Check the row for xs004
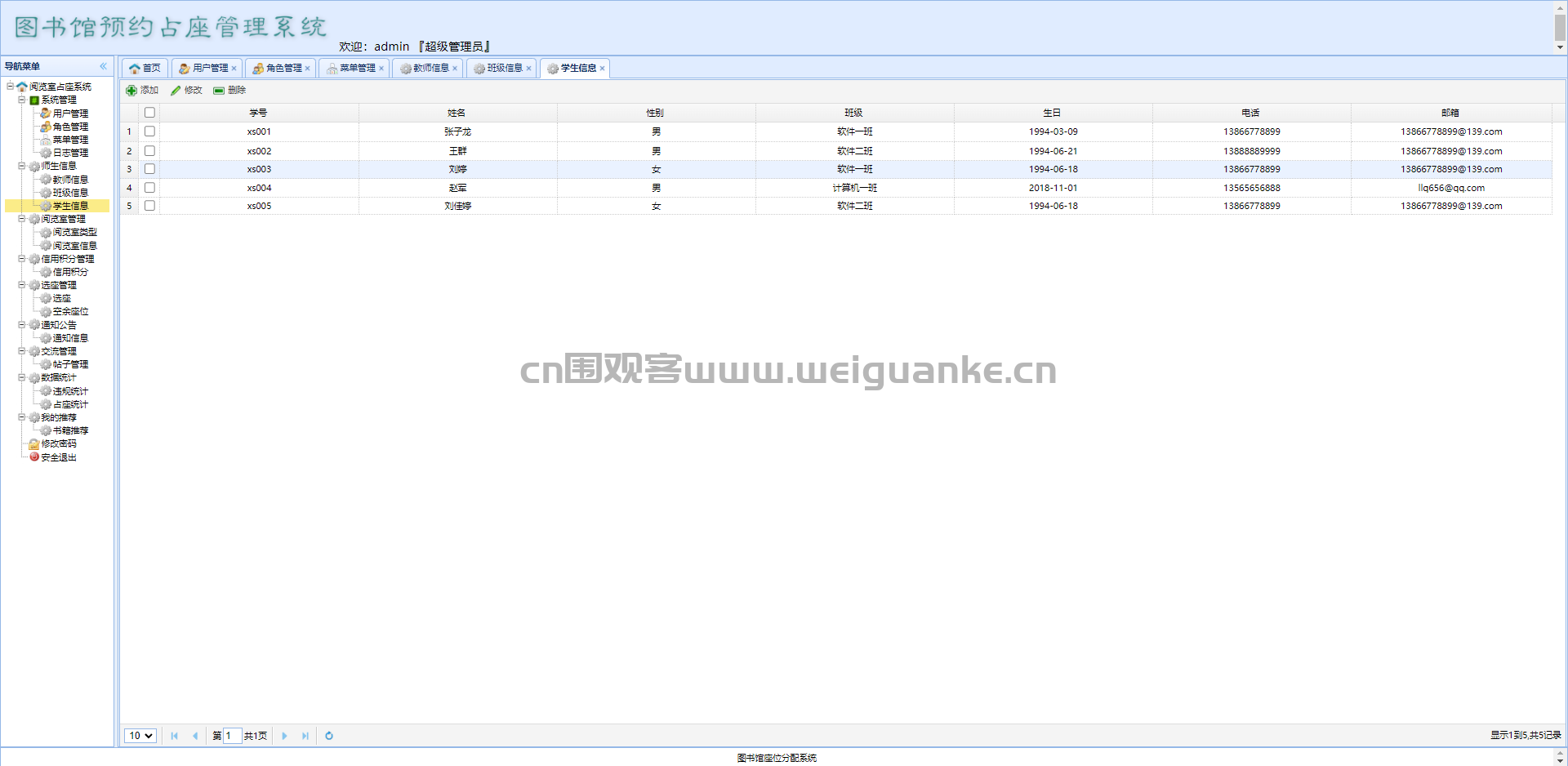Image resolution: width=1568 pixels, height=766 pixels. [149, 188]
